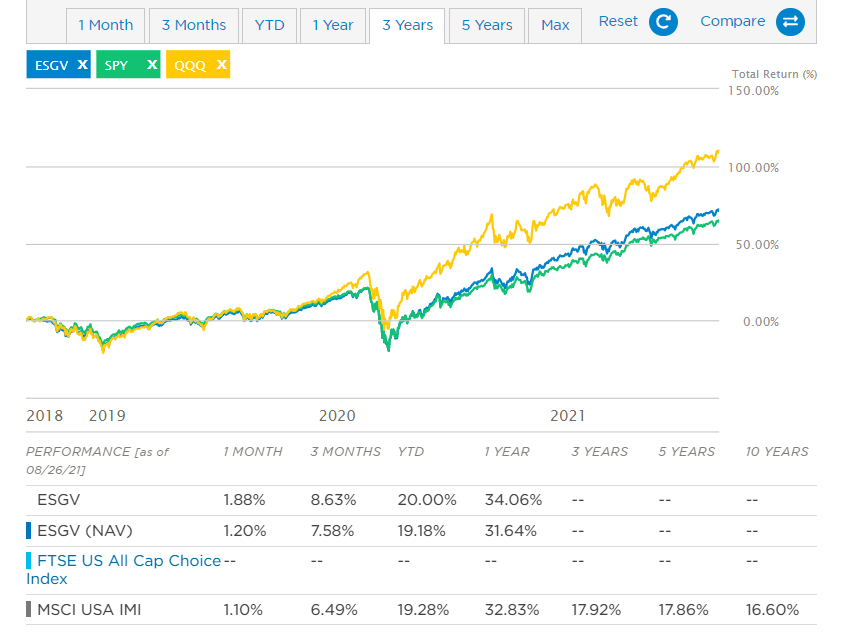Viewport: 854px width, 636px height.
Task: Click the green SPY ticker tag
Action: (x=128, y=64)
